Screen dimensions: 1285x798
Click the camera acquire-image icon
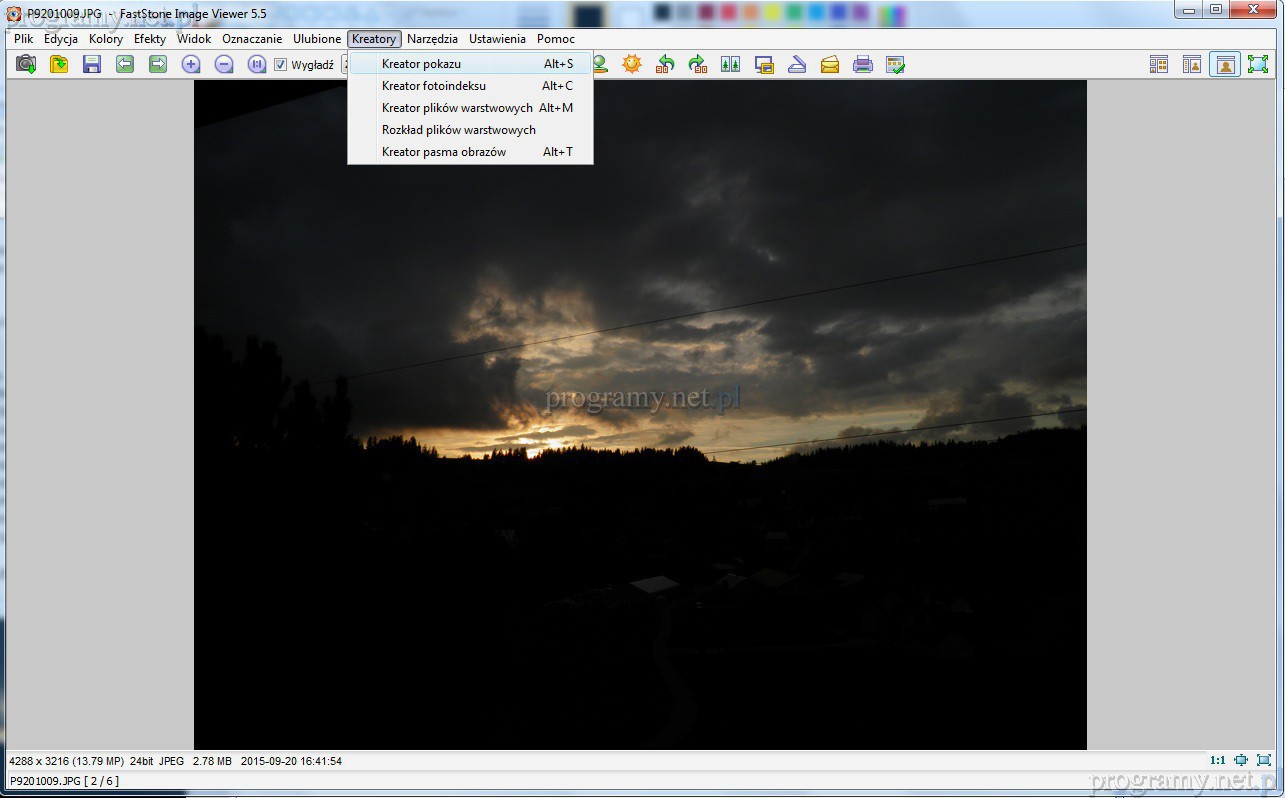26,65
